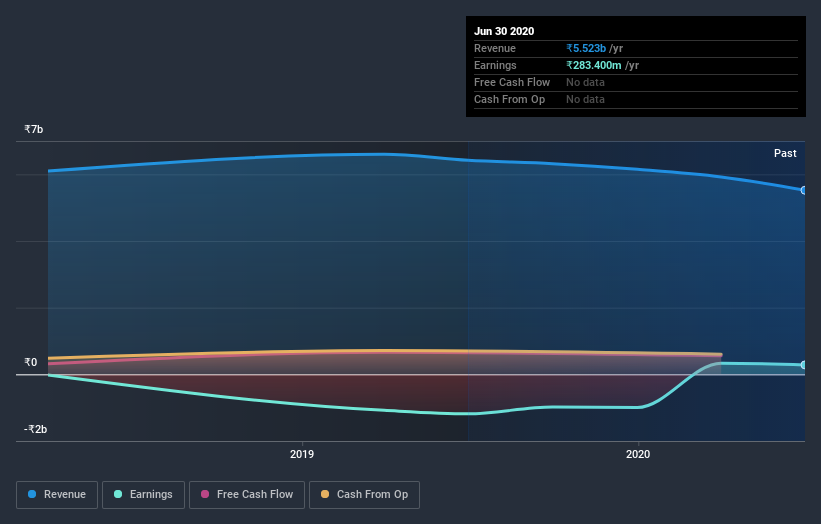Click the 2020 x-axis label
This screenshot has width=821, height=524.
click(x=638, y=454)
